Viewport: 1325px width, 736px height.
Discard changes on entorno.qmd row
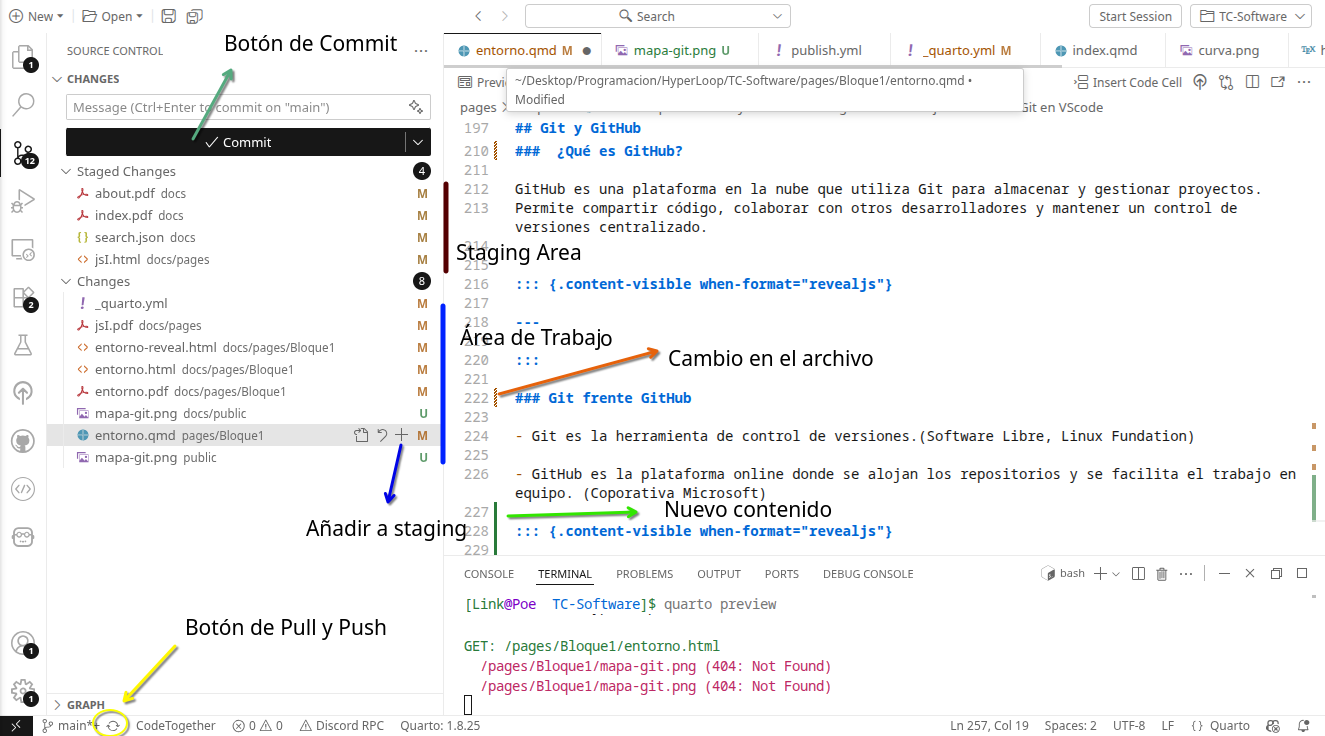point(382,435)
